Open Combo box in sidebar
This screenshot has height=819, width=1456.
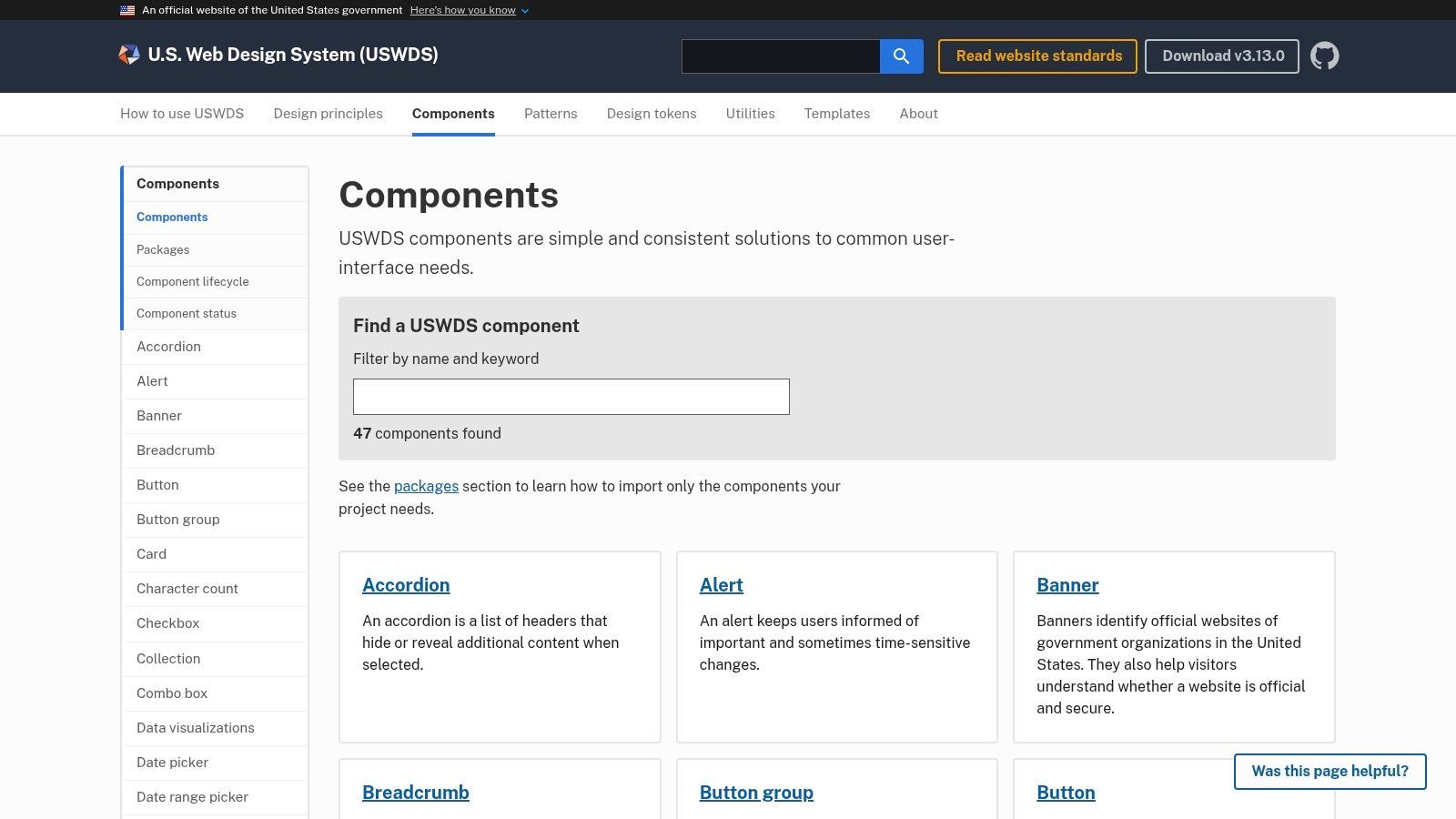(215, 693)
